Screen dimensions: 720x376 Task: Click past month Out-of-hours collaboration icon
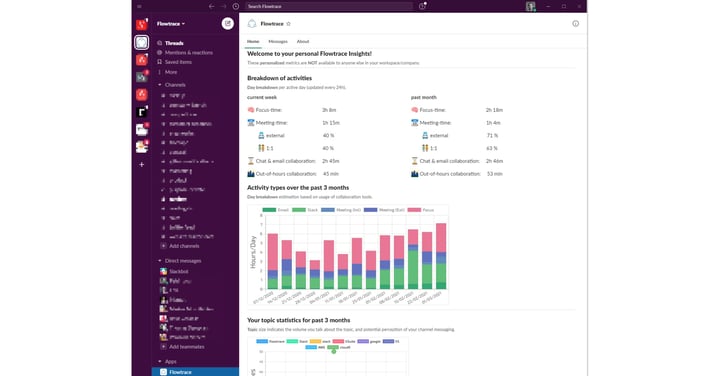pyautogui.click(x=415, y=174)
